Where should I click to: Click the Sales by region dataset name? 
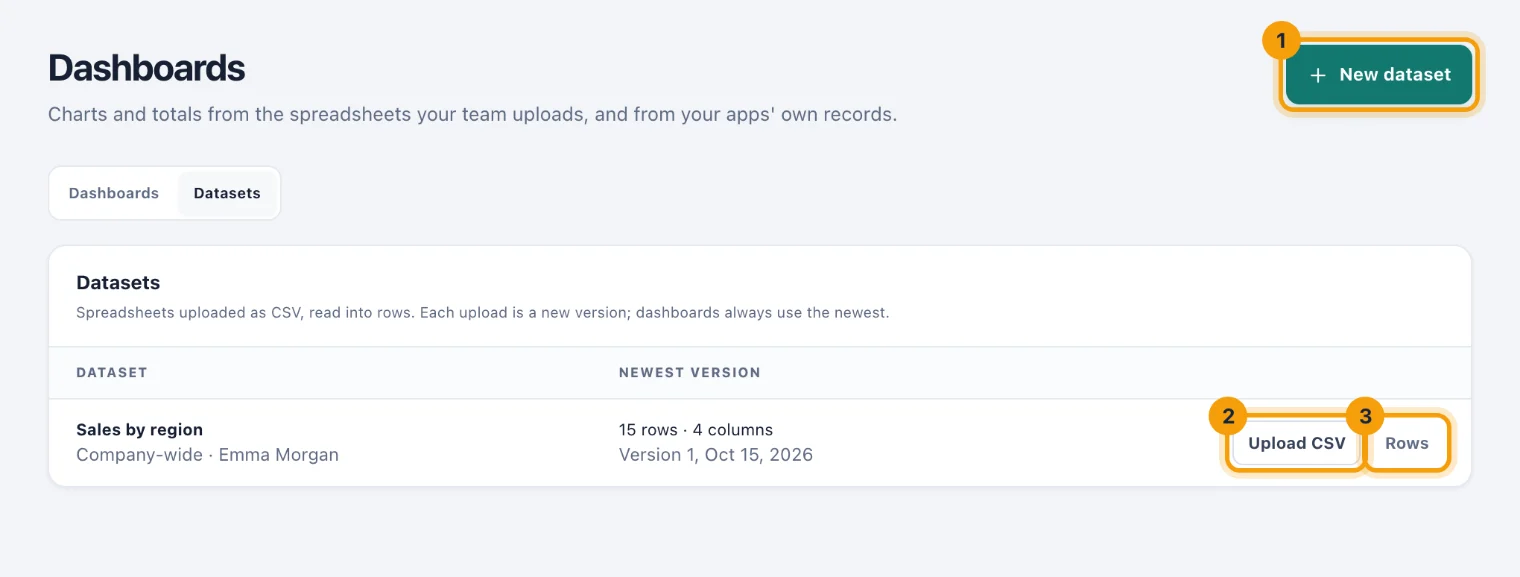point(140,430)
